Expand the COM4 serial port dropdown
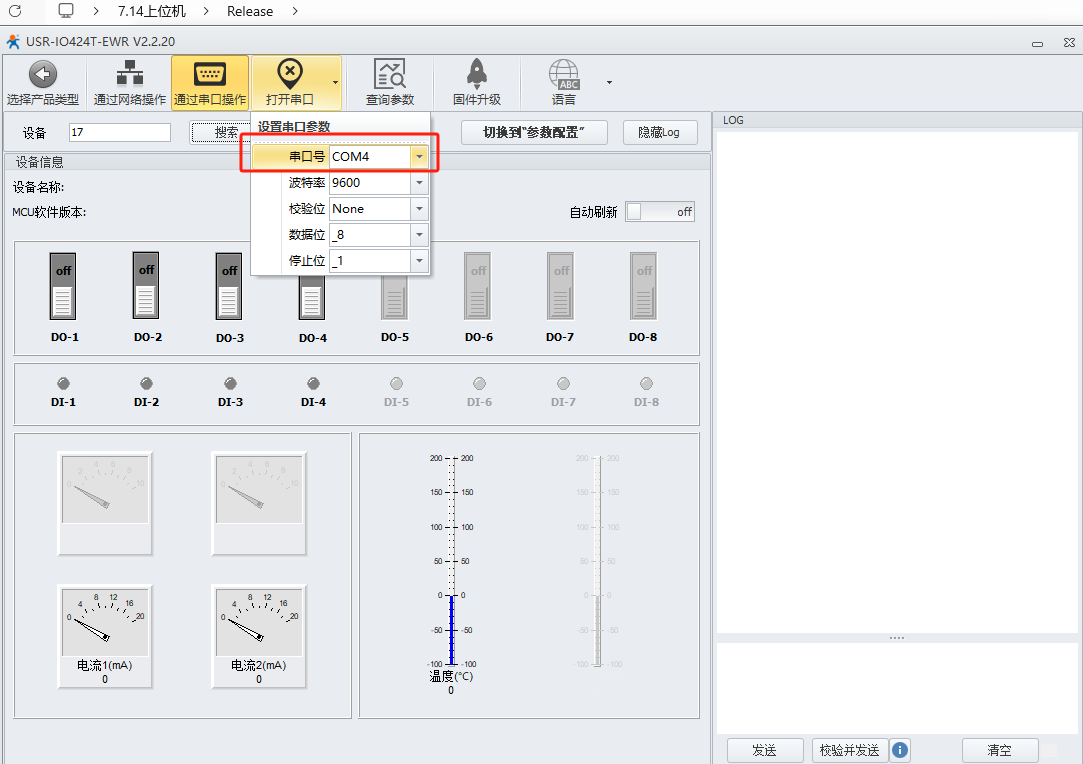Viewport: 1083px width, 764px height. point(420,157)
